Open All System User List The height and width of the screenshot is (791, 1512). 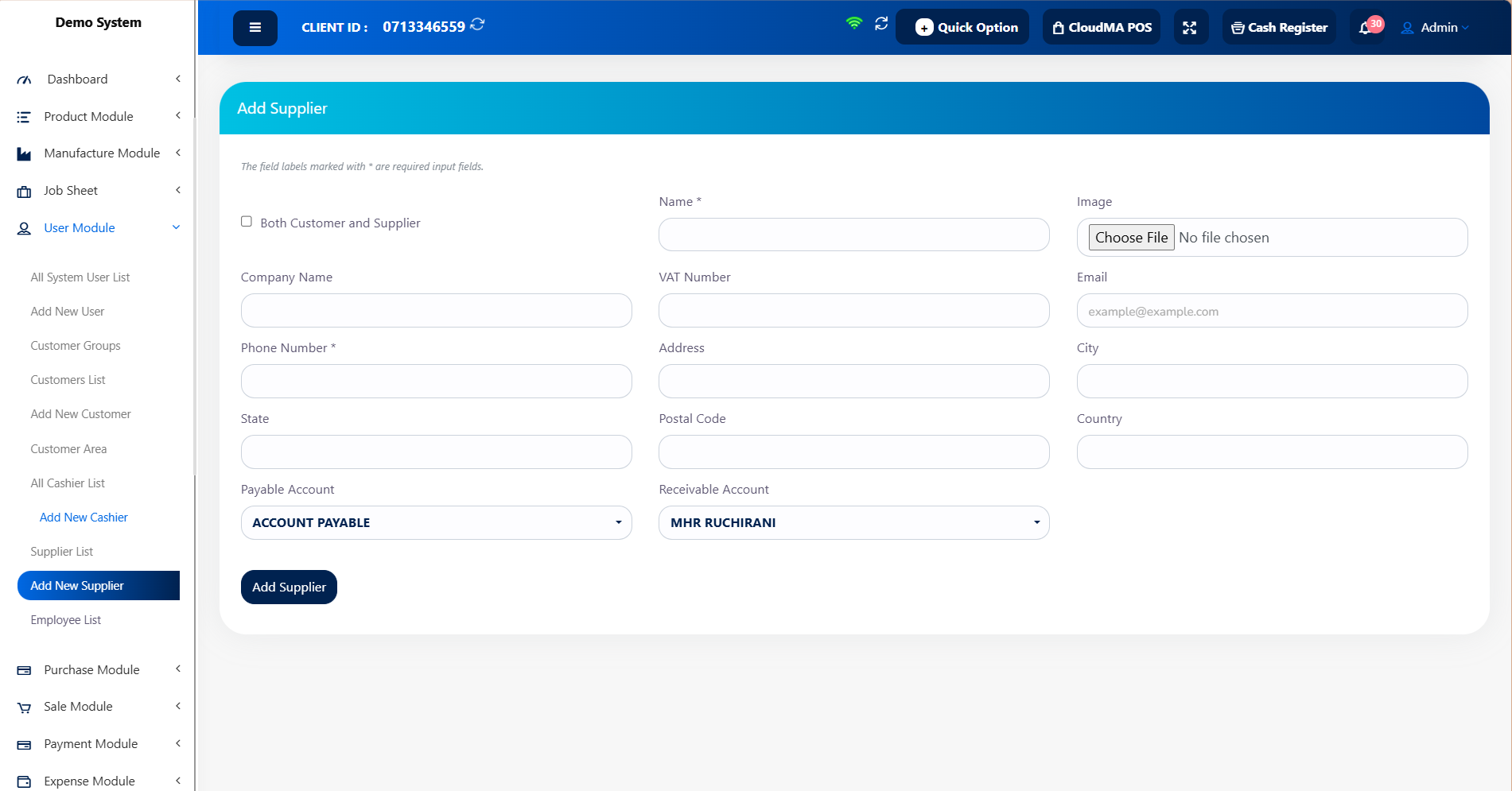pos(80,277)
